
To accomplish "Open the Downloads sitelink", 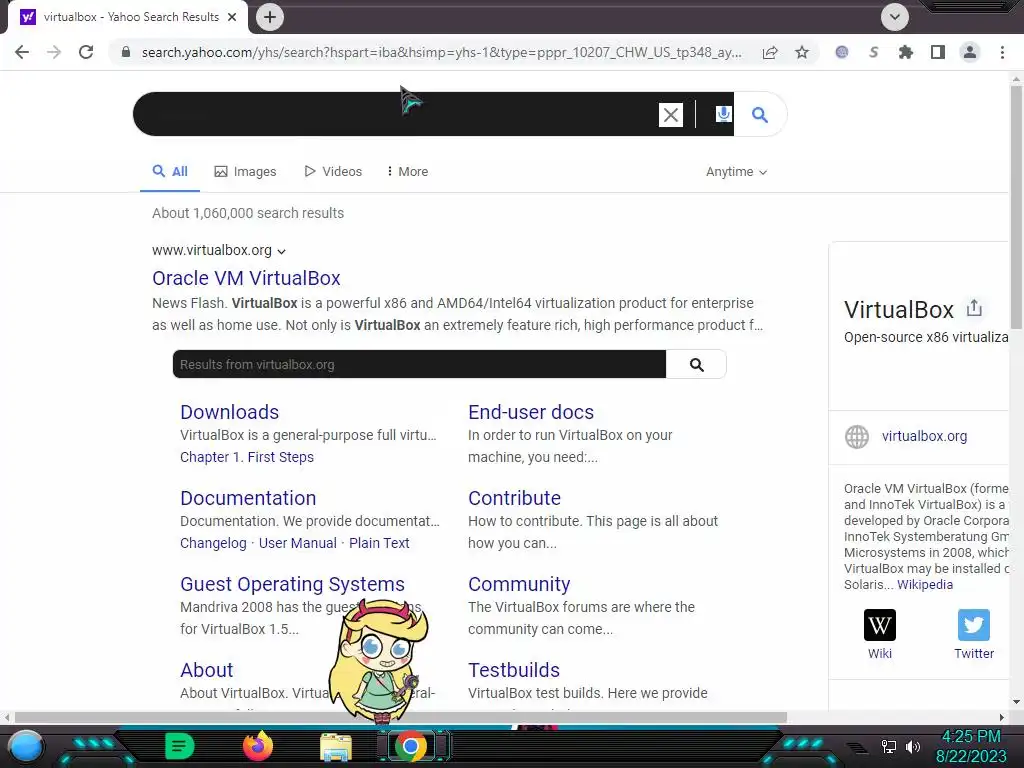I will tap(229, 412).
